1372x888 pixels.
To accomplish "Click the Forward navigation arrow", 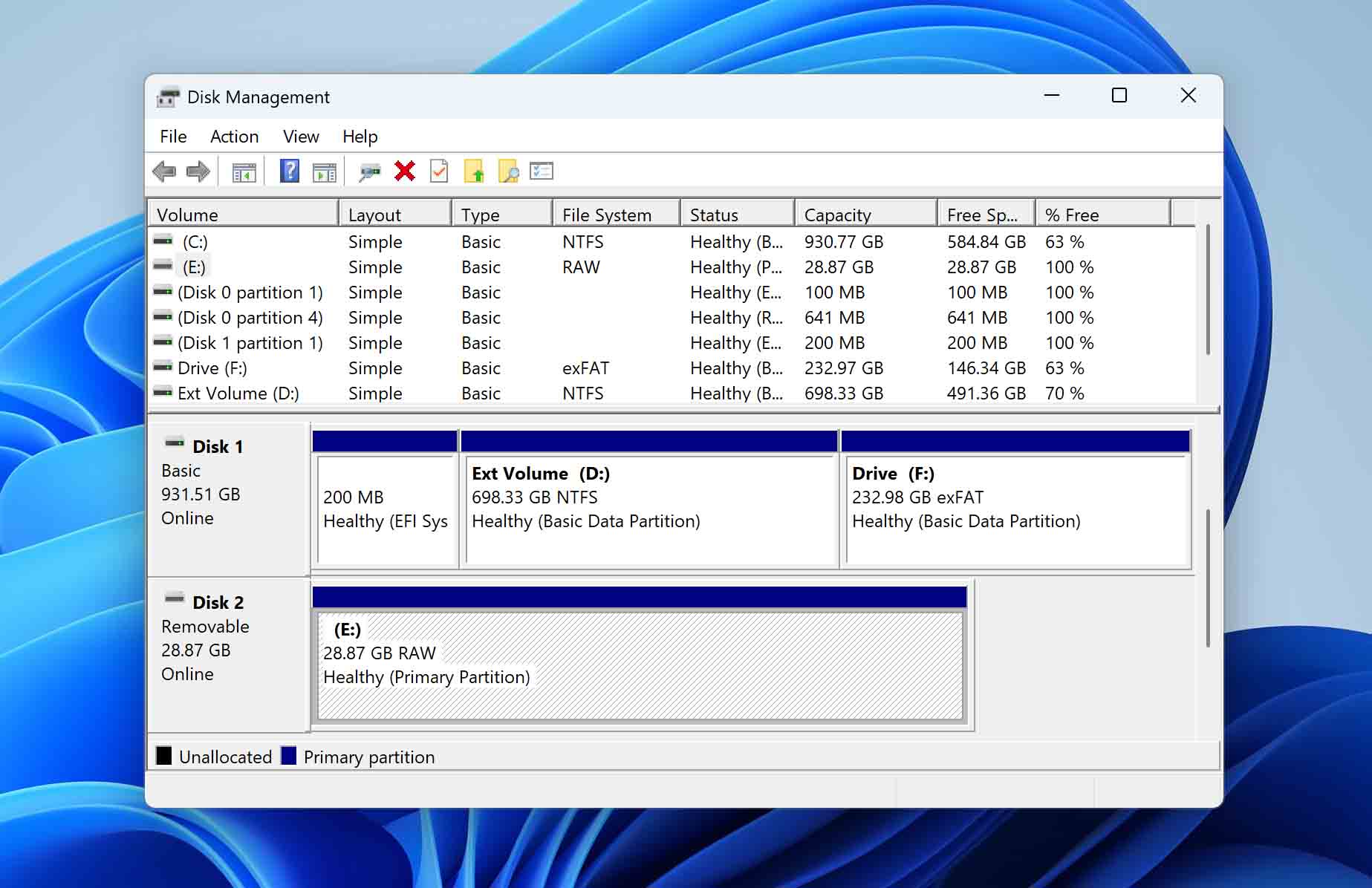I will (x=198, y=171).
